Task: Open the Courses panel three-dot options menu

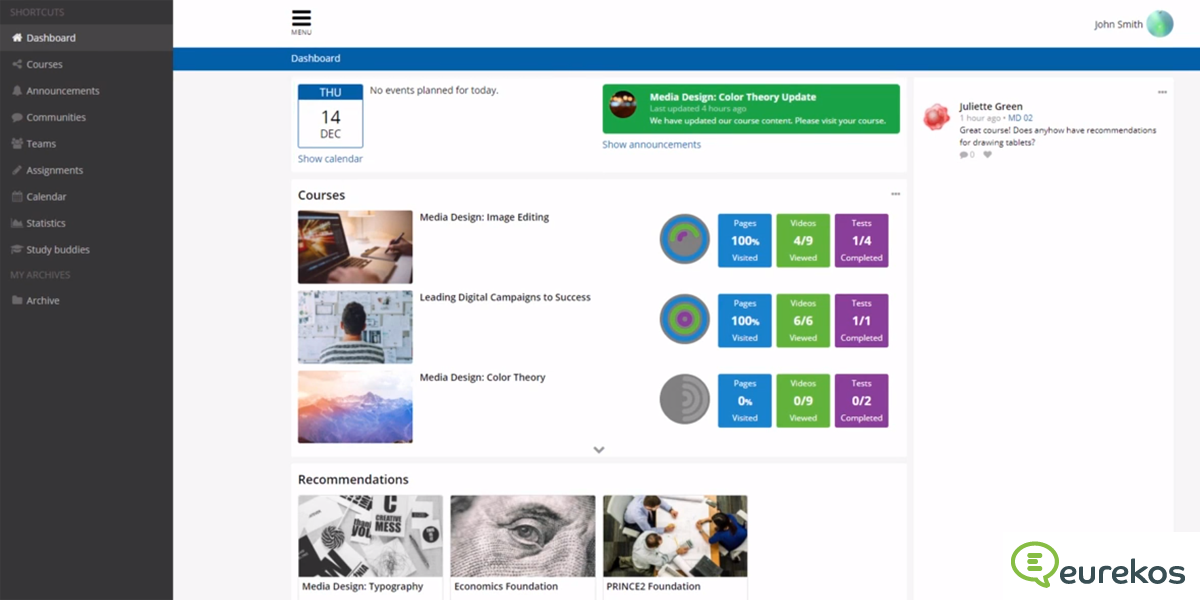Action: pos(895,194)
